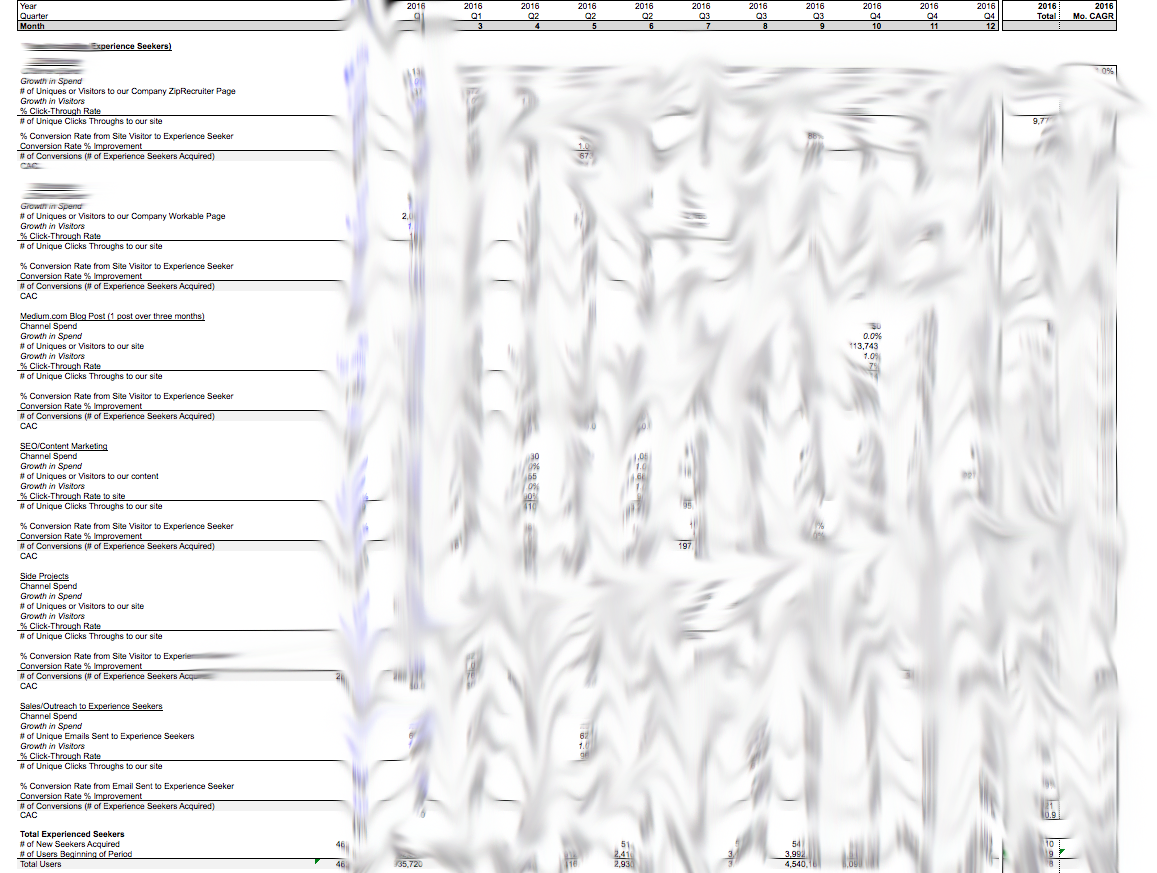The height and width of the screenshot is (873, 1157).
Task: Select '# of Users Beginning of Period' label
Action: coord(76,854)
